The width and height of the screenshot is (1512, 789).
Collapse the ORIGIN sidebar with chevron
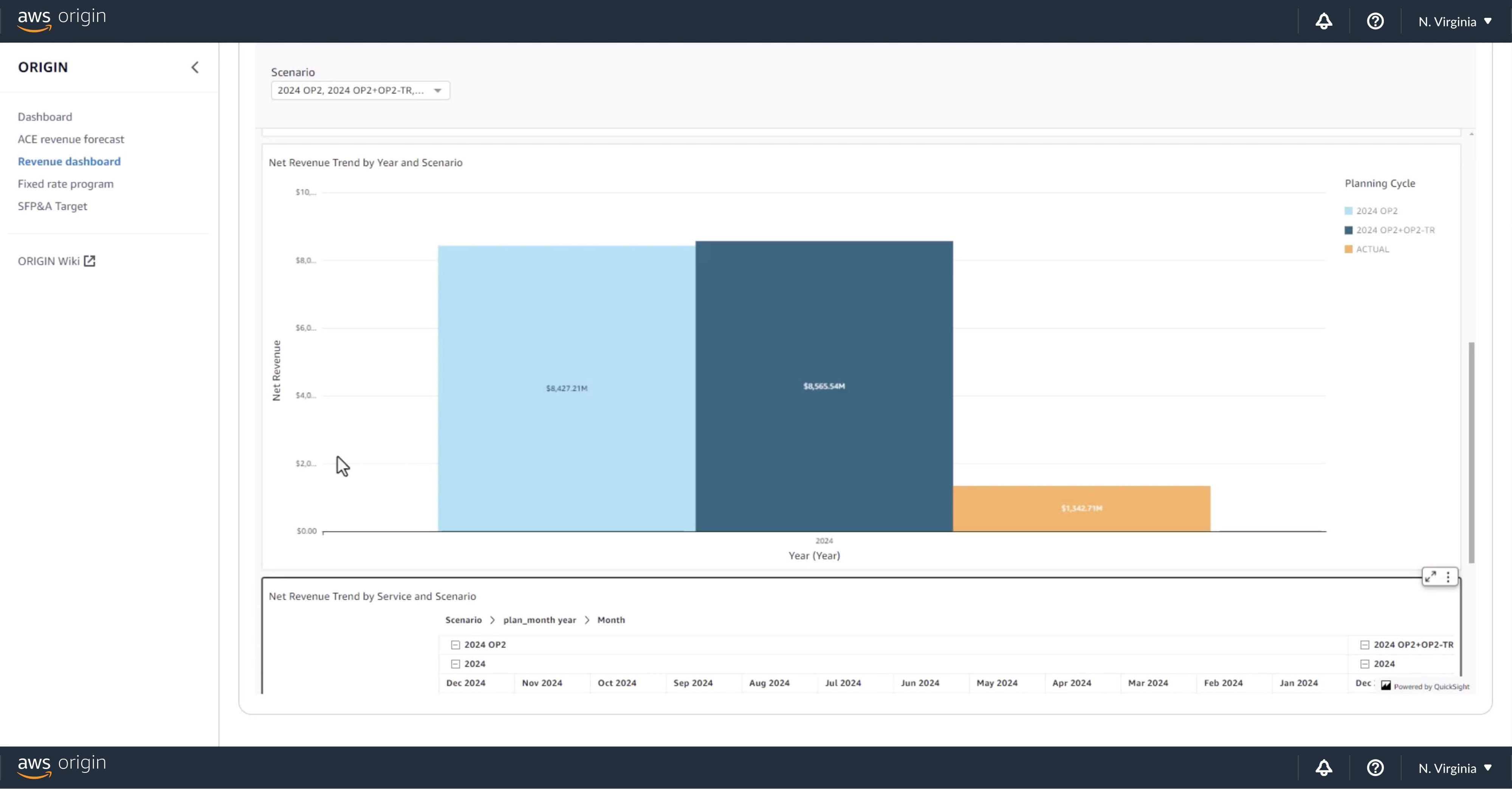point(195,68)
